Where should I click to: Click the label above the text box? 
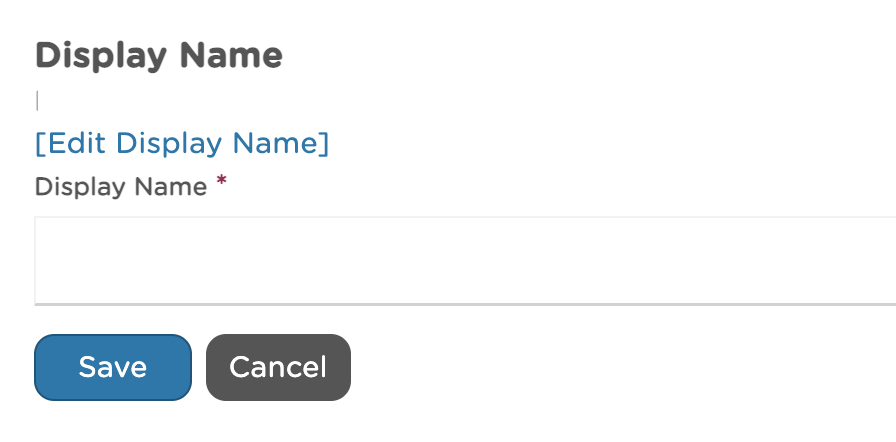click(121, 187)
